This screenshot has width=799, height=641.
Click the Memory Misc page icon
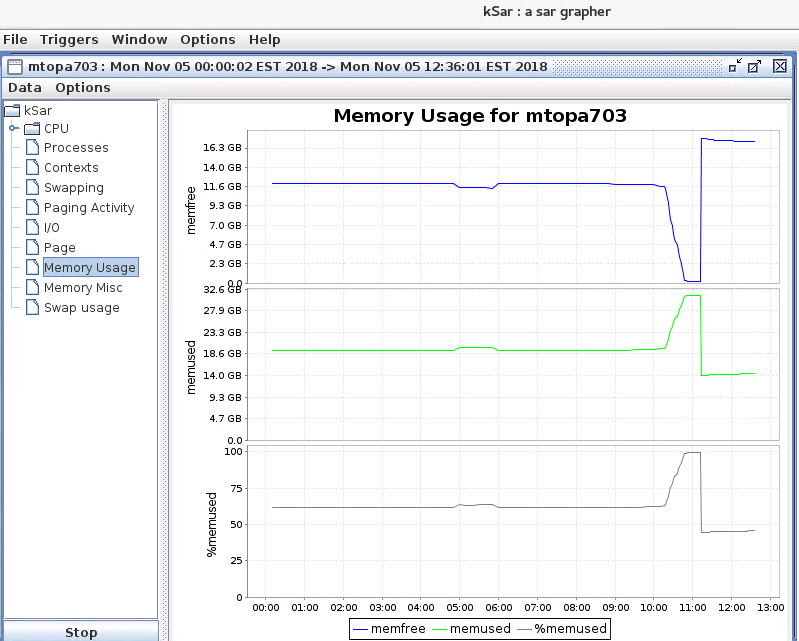click(x=33, y=287)
